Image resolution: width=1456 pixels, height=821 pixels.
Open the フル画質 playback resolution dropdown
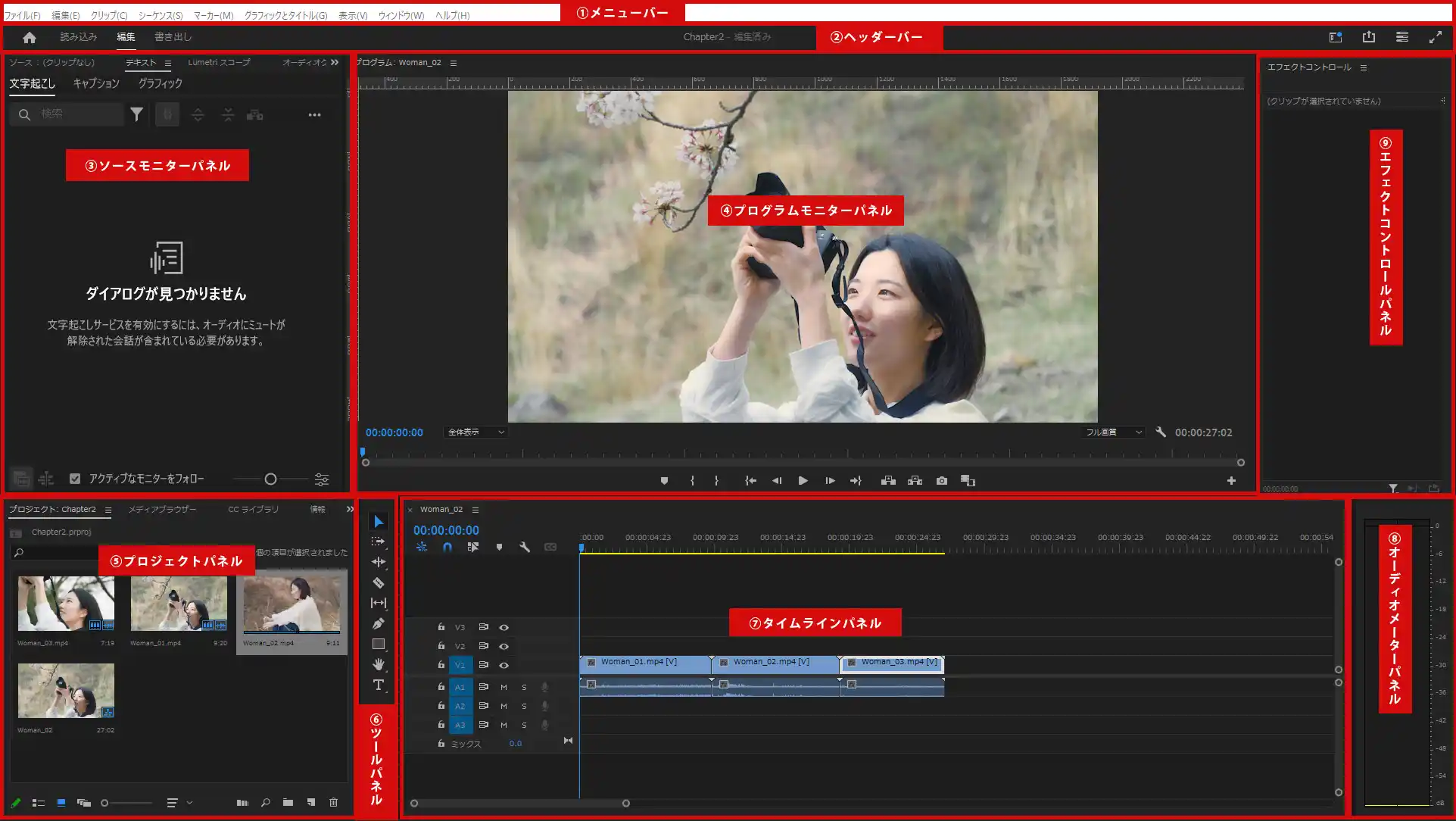pyautogui.click(x=1112, y=432)
